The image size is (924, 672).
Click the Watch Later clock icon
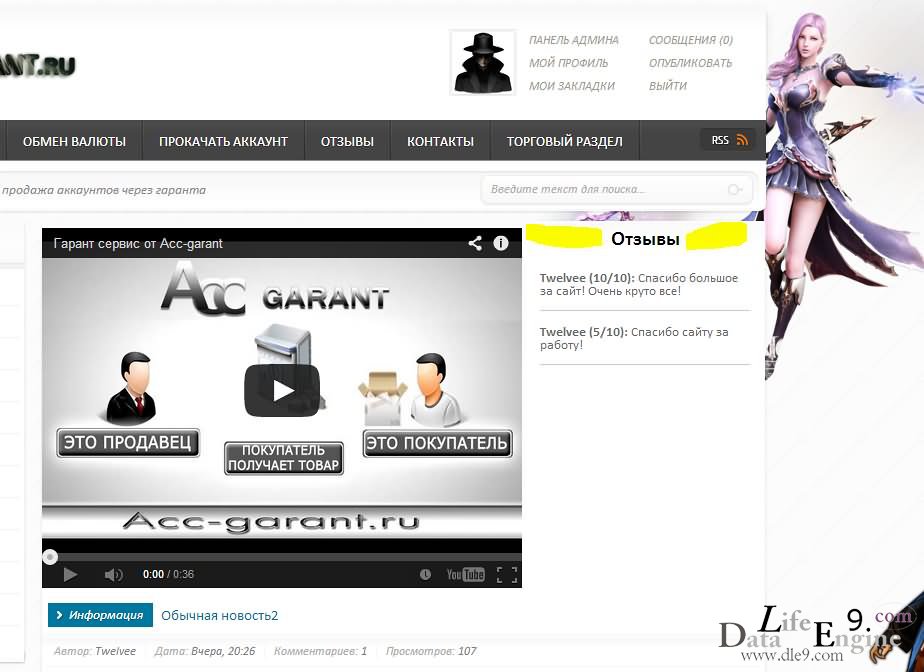tap(425, 574)
